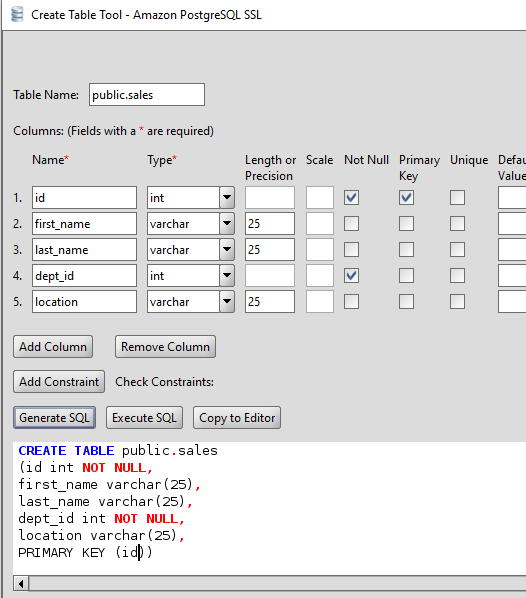
Task: Check Unique for the location column
Action: (x=457, y=302)
